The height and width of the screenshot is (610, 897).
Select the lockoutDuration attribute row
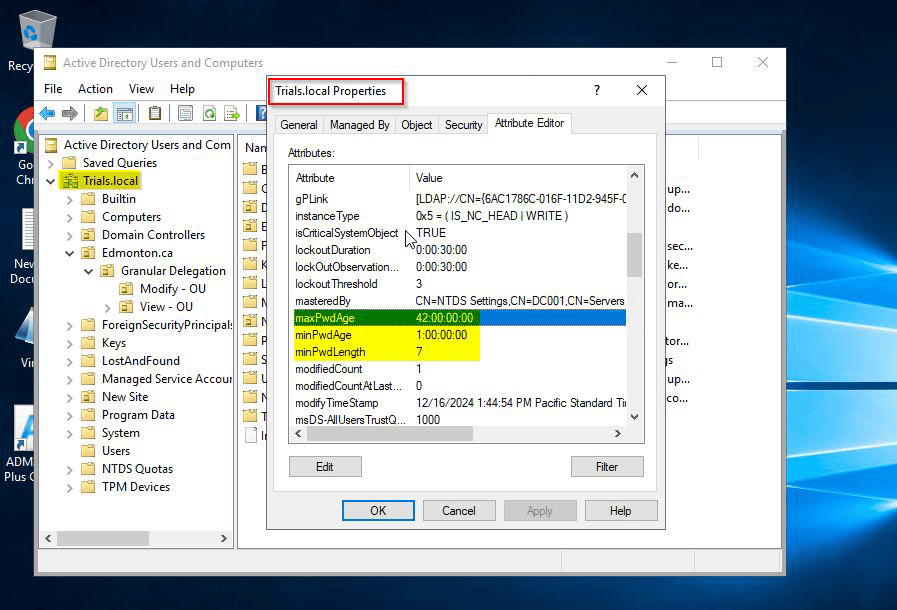click(x=459, y=250)
